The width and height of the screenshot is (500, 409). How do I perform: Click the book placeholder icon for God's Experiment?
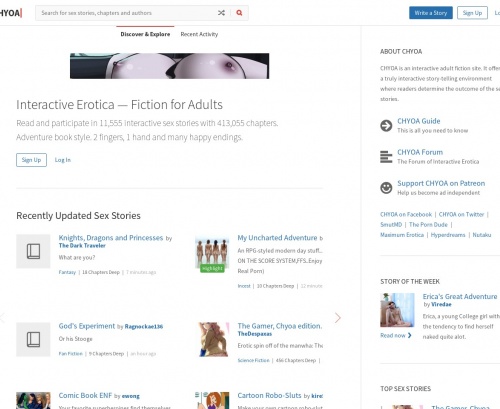pyautogui.click(x=33, y=339)
